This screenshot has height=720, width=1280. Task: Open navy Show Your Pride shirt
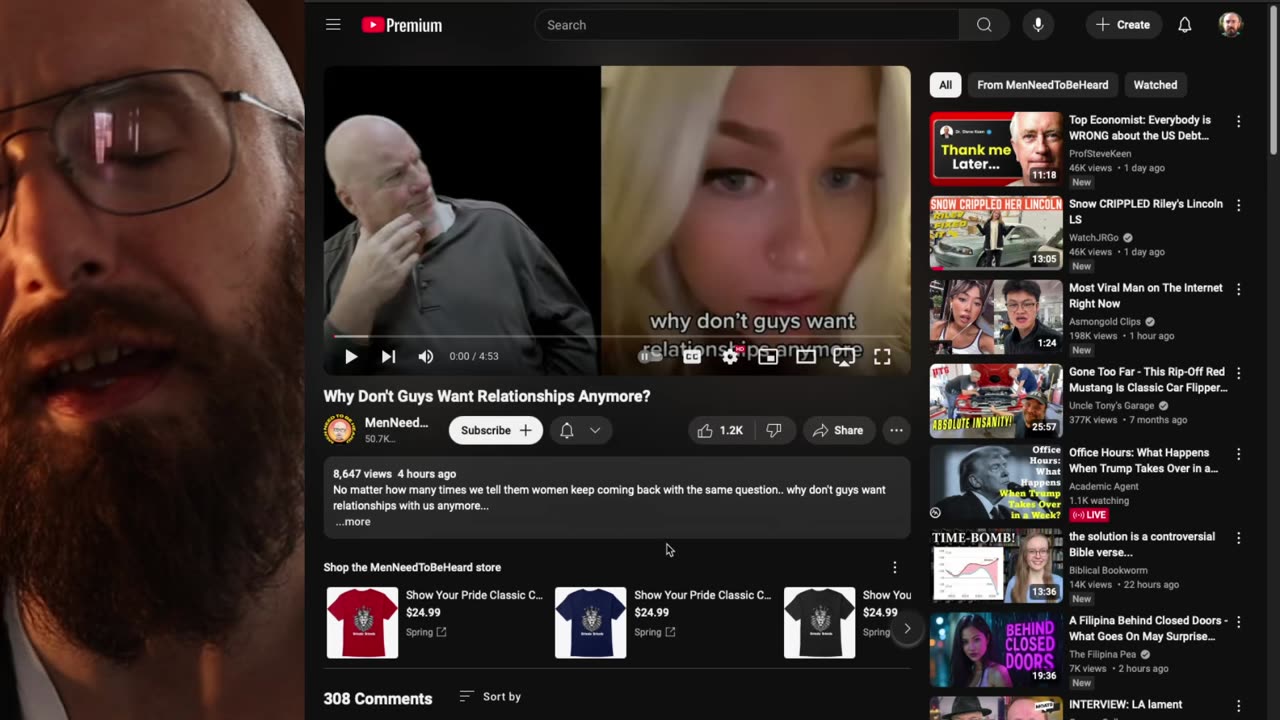pyautogui.click(x=591, y=623)
